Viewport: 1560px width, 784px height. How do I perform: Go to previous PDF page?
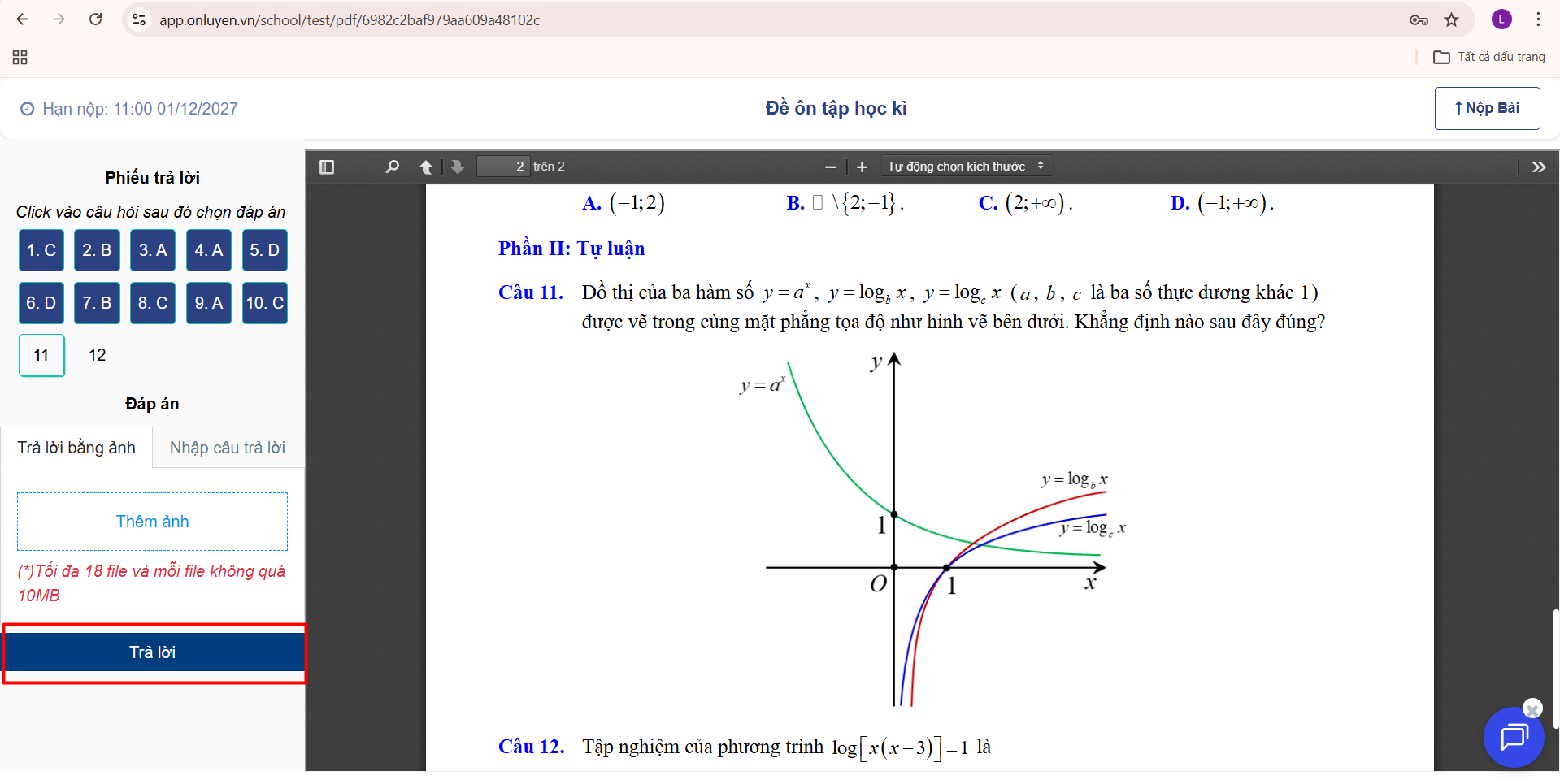425,167
